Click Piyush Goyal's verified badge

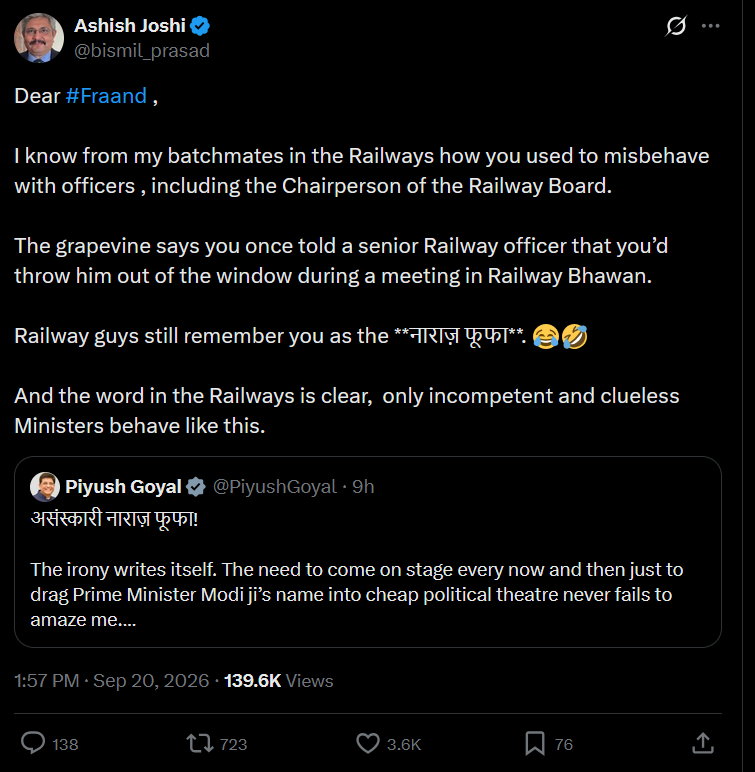point(196,487)
